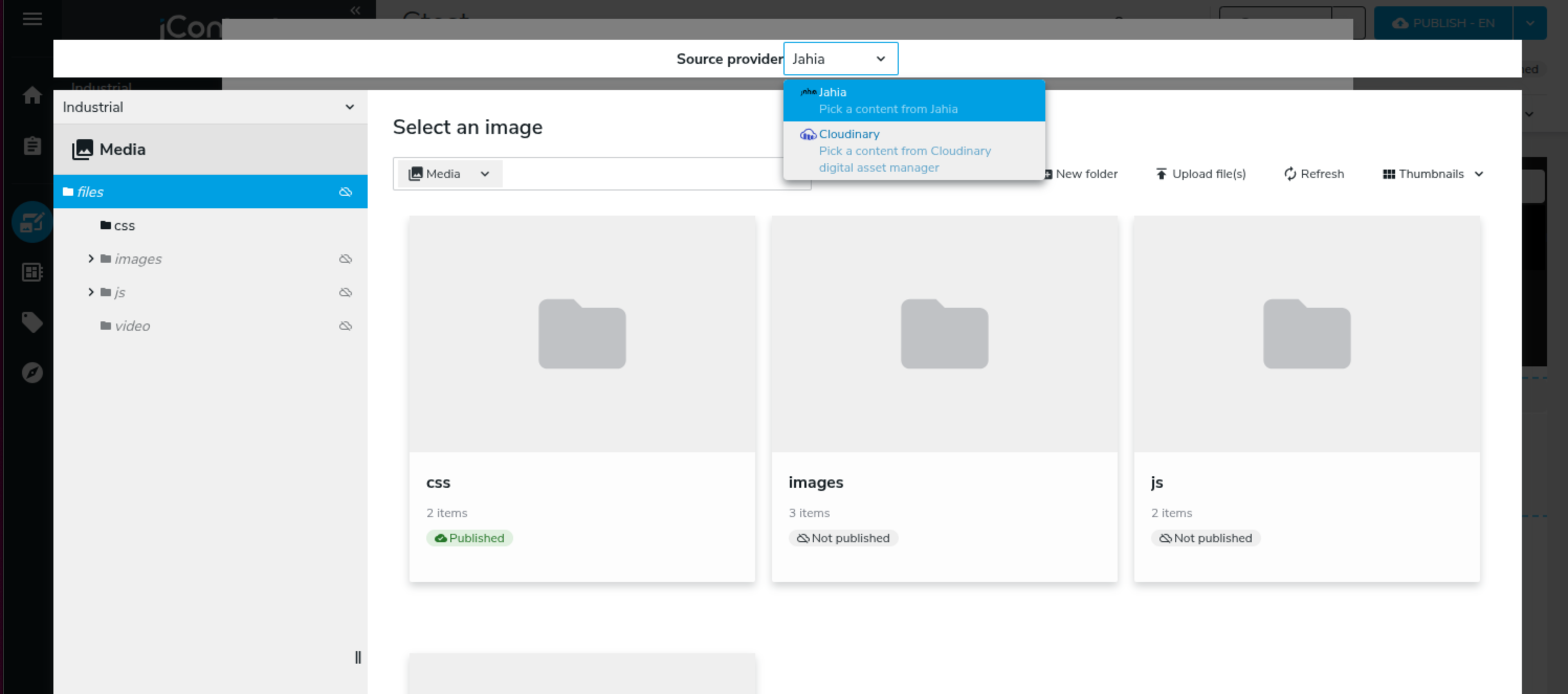This screenshot has height=694, width=1568.
Task: Select Cloudinary source provider option
Action: (x=913, y=150)
